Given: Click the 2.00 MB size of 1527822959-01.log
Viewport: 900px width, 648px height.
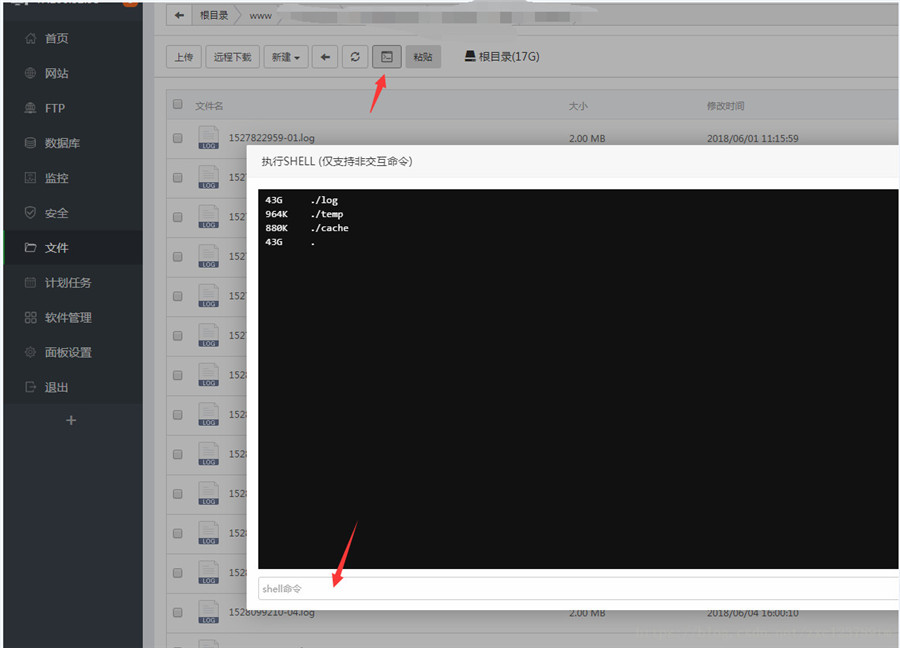Looking at the screenshot, I should click(x=587, y=138).
